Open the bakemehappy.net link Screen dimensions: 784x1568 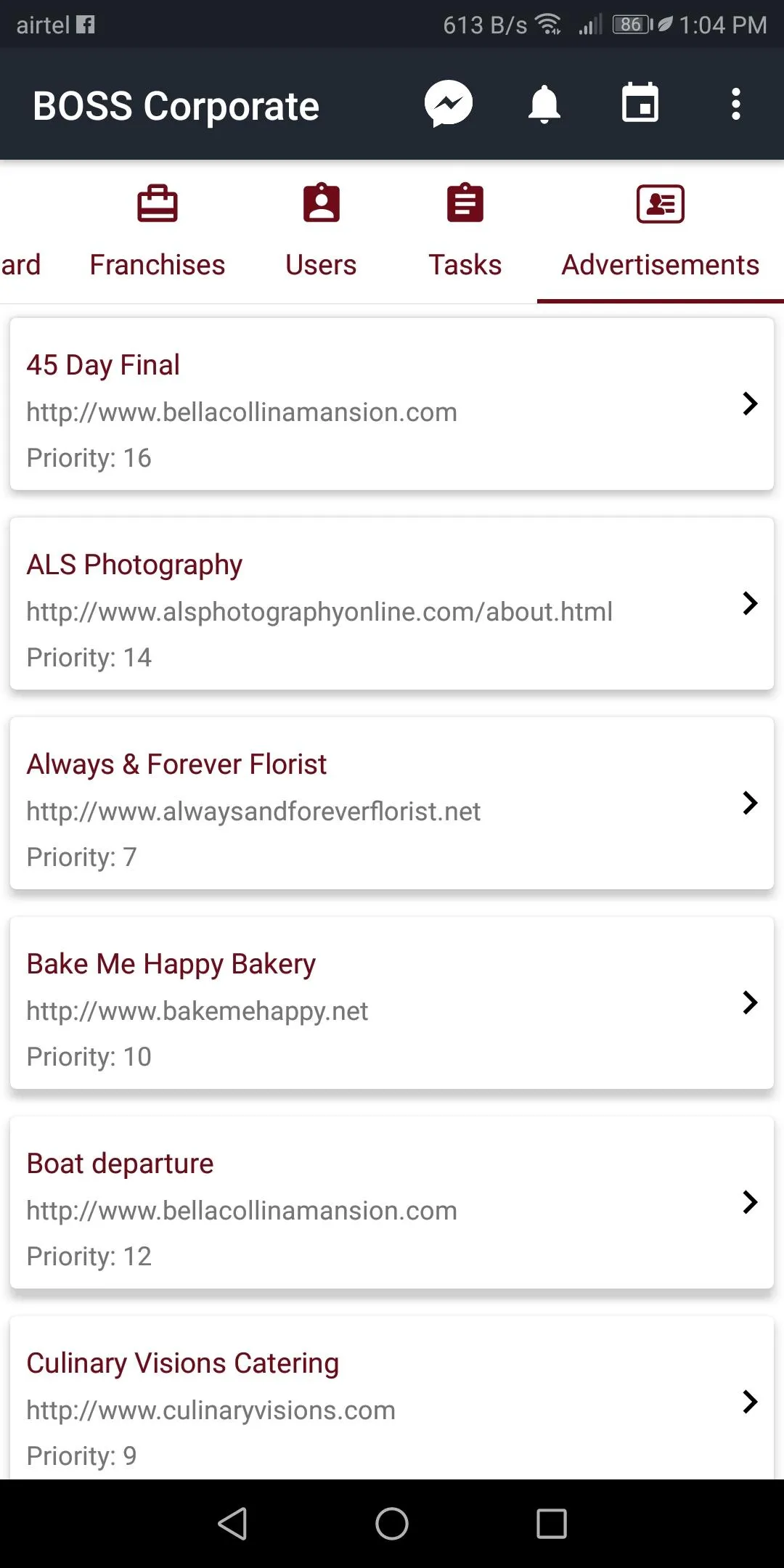pos(197,1011)
